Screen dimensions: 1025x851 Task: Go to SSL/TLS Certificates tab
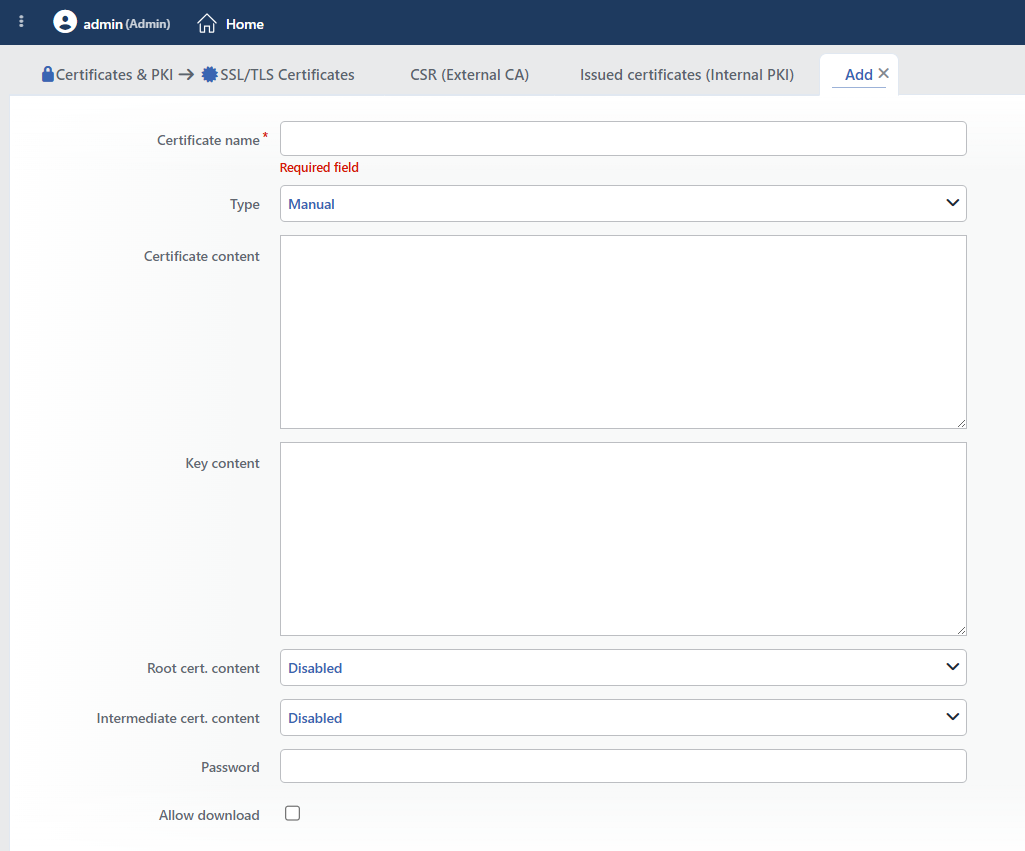click(287, 75)
